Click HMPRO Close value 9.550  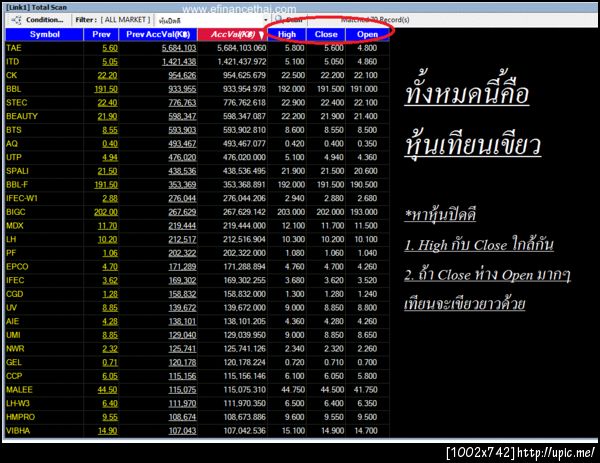click(x=334, y=417)
